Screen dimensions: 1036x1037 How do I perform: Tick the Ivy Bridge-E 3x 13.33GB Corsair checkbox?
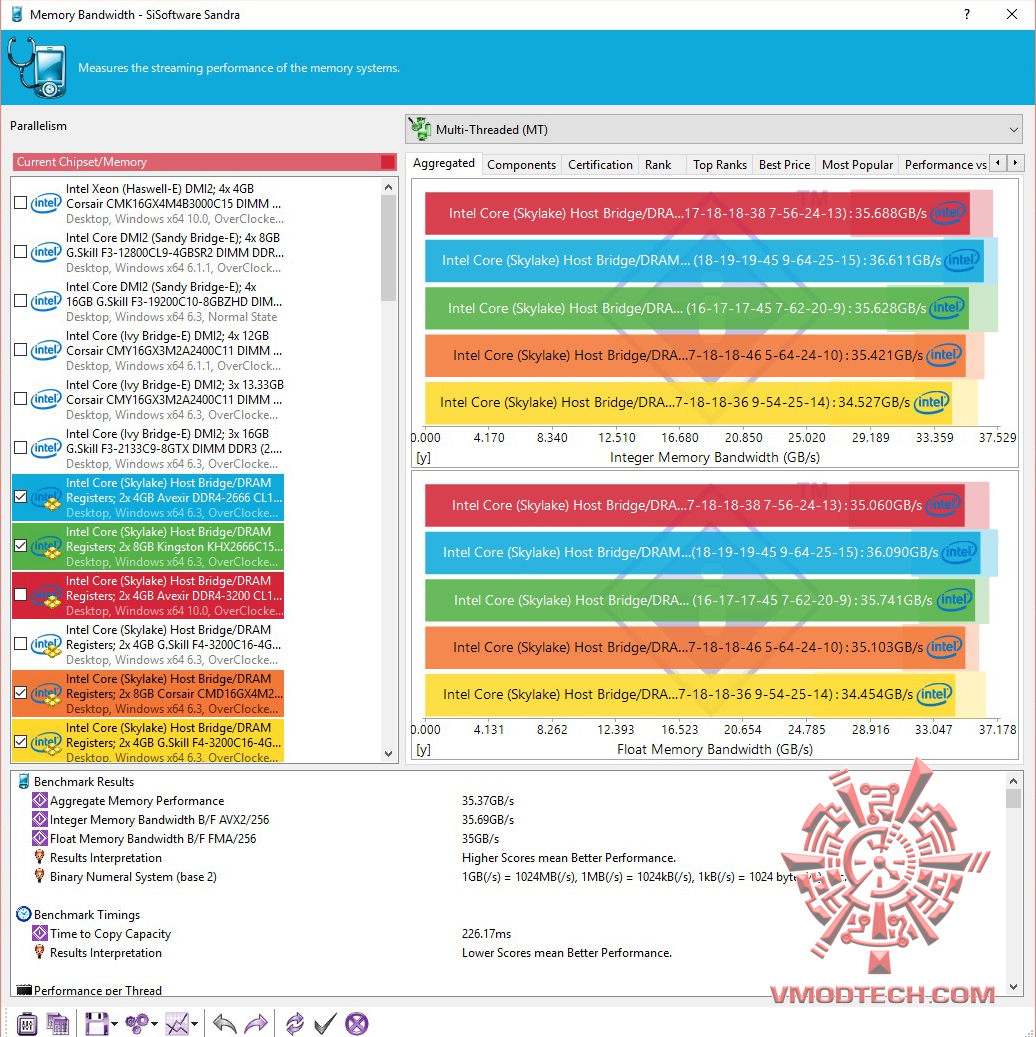[21, 399]
